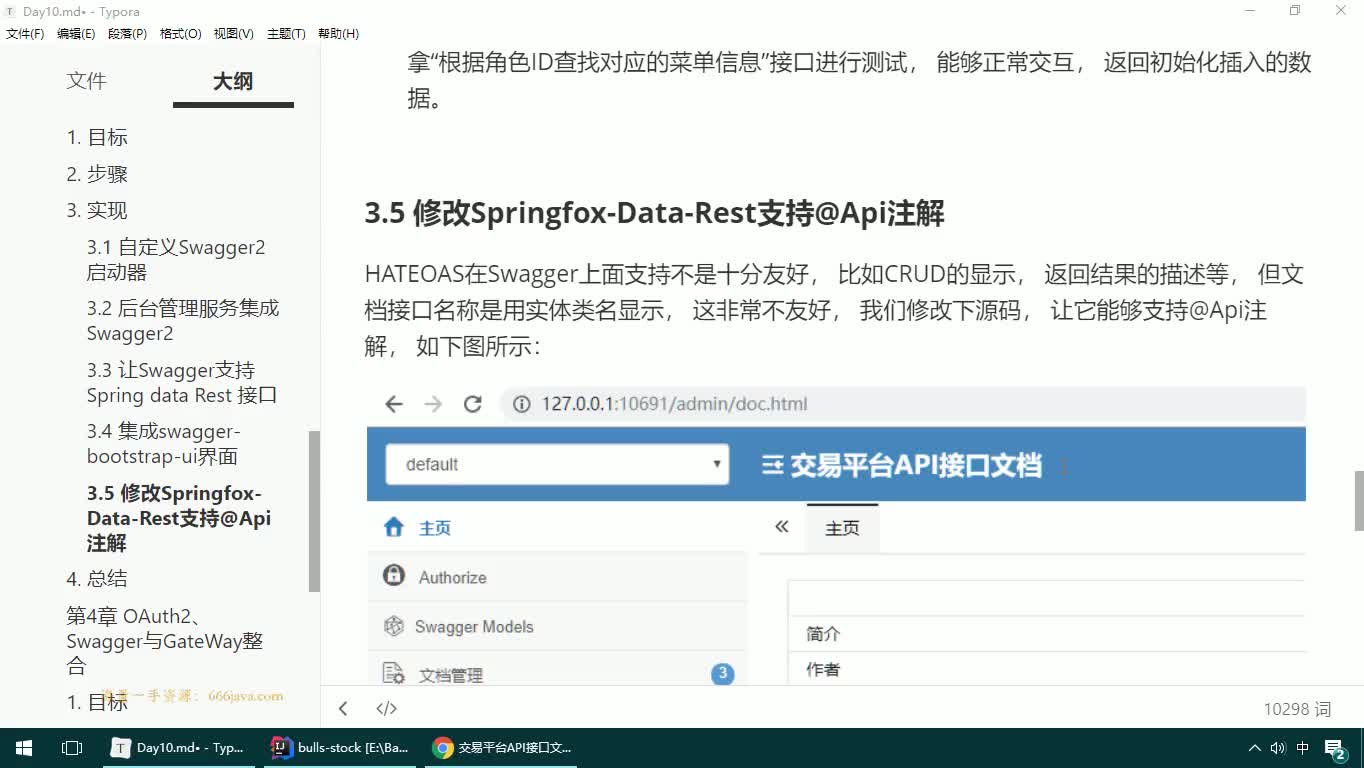Open the Windows Start menu
Screen dimensions: 1364x768
pos(23,747)
